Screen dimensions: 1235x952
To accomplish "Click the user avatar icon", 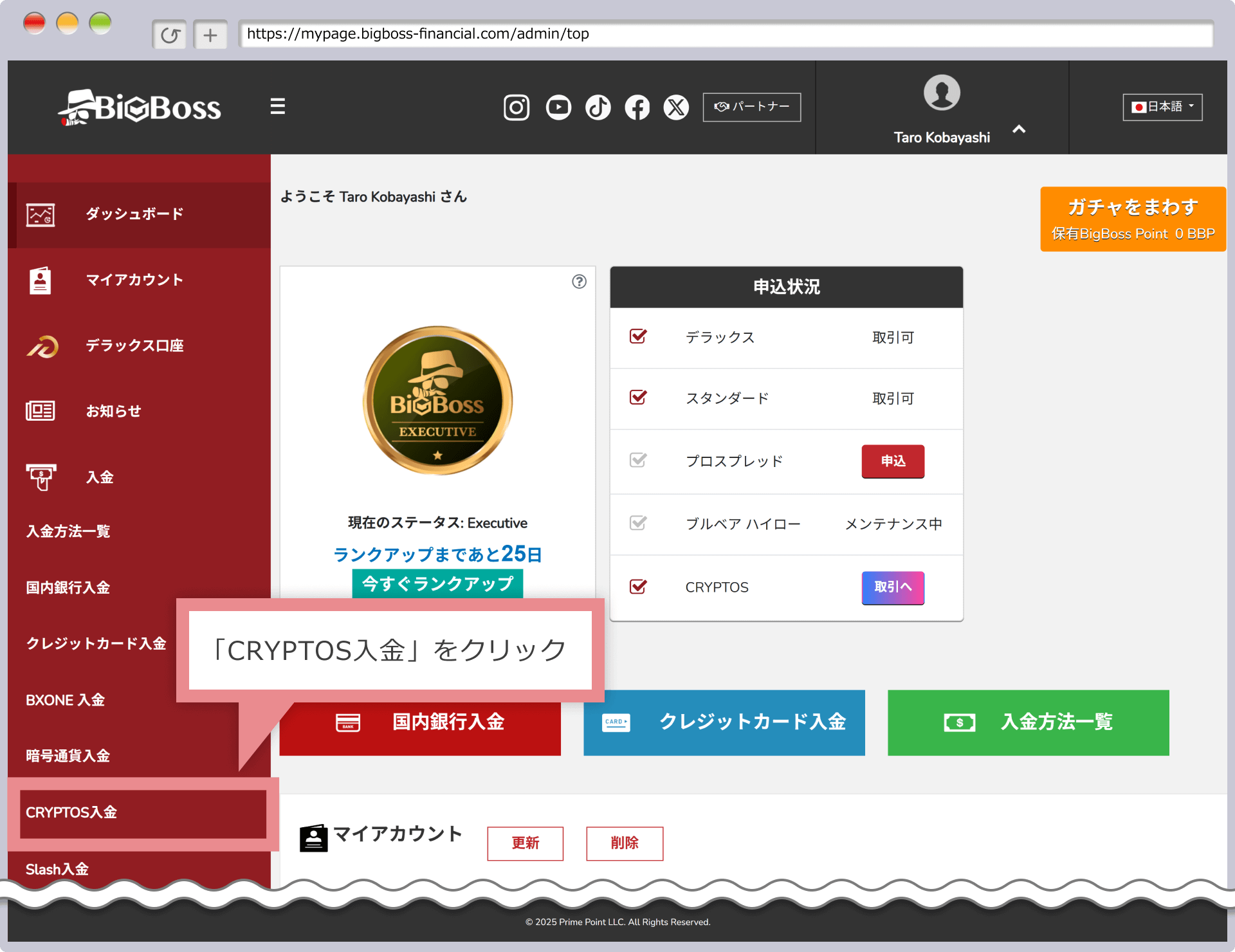I will point(941,93).
